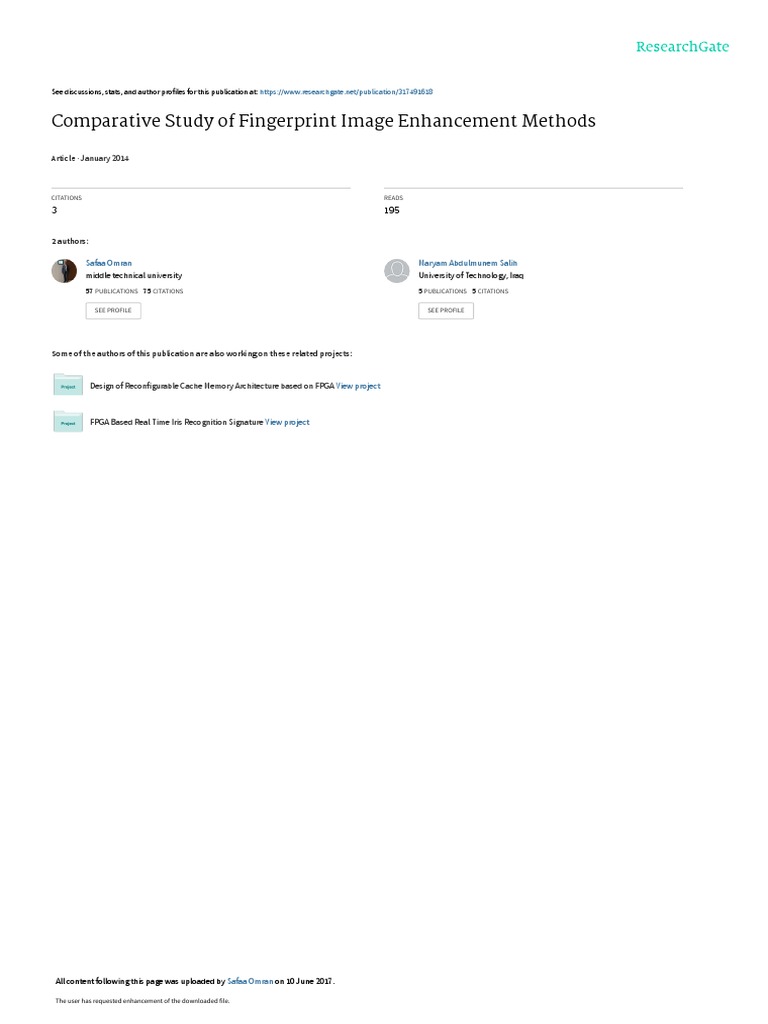768x1024 pixels.
Task: Open the researchgate.net publication URL link
Action: click(x=346, y=92)
